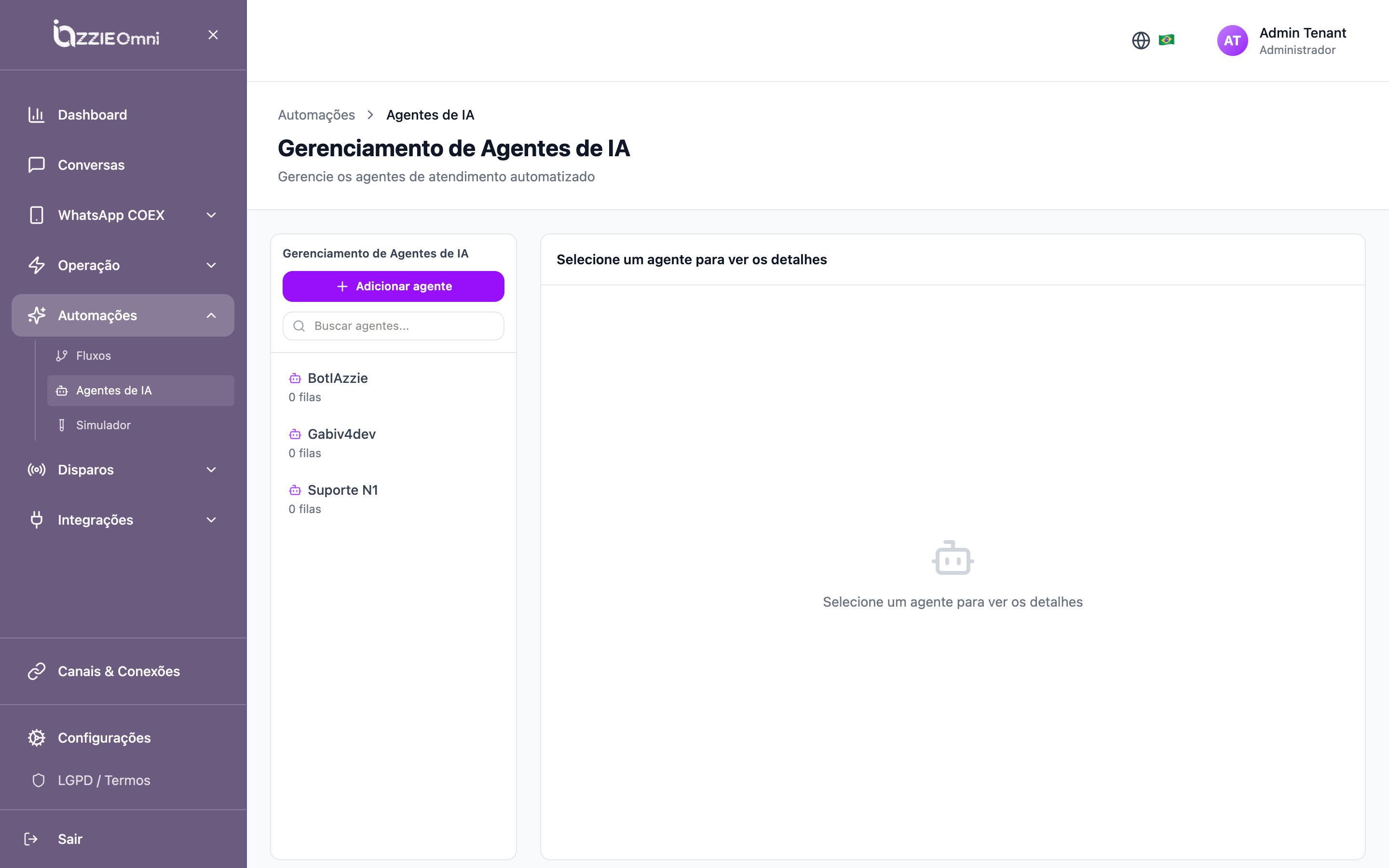Click the Adicionar agente button

[x=393, y=286]
